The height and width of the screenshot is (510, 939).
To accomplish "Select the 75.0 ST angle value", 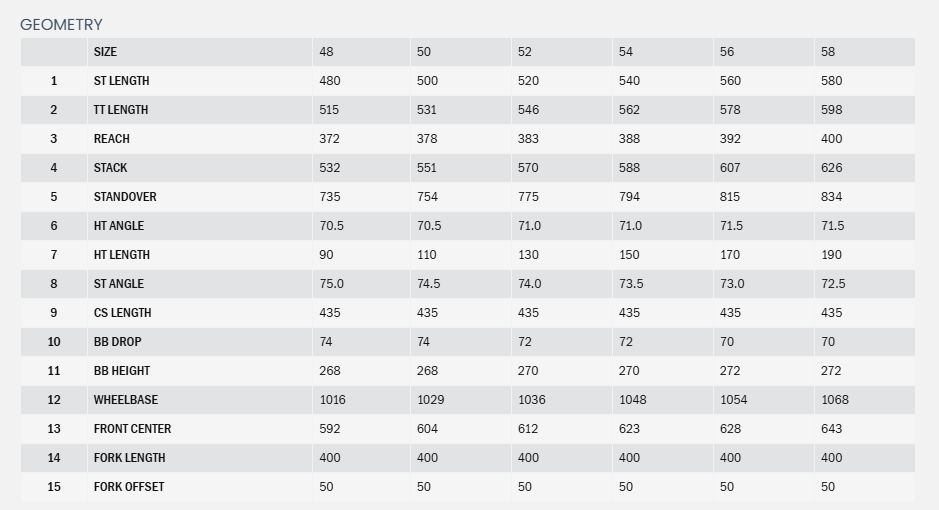I will tap(331, 284).
